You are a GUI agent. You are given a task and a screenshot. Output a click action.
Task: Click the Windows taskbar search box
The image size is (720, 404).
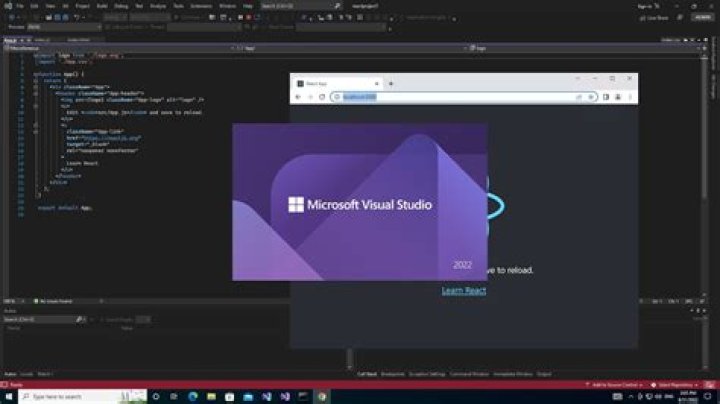[x=80, y=397]
